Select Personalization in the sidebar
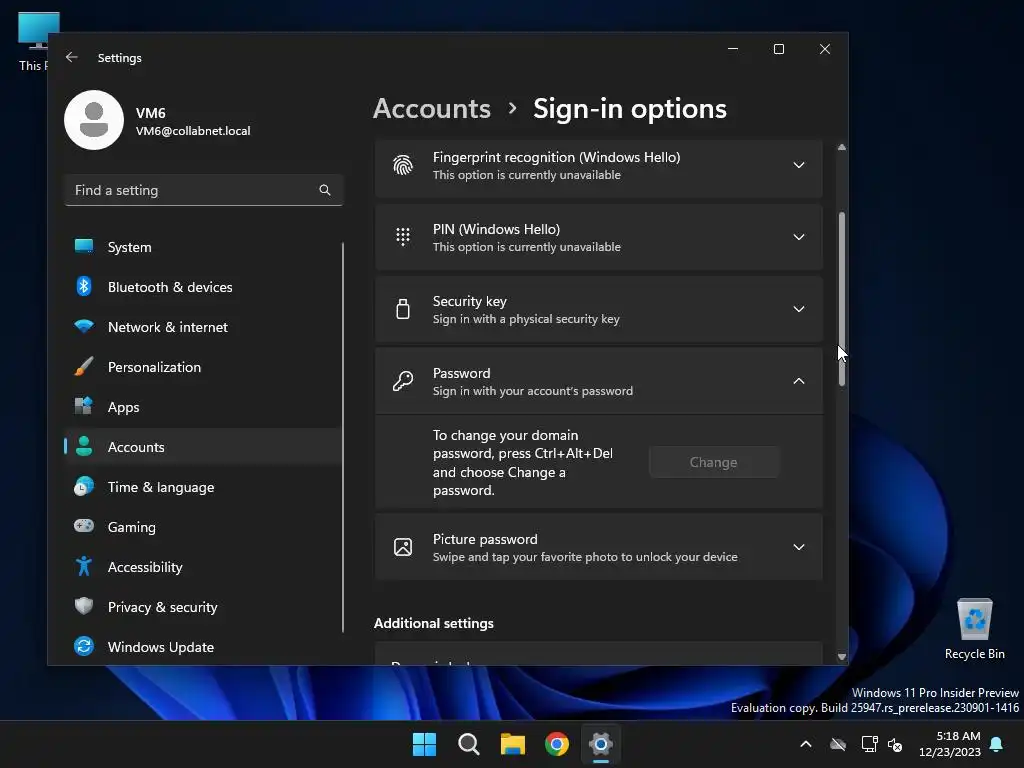Screen dimensions: 1024x768 [203, 367]
